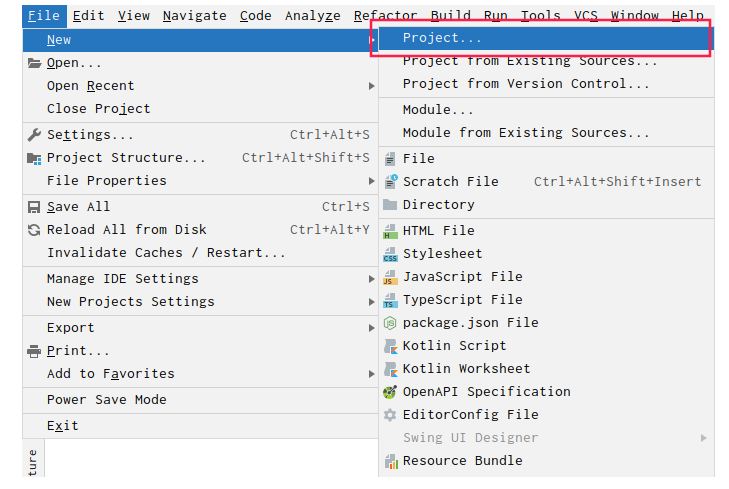Image resolution: width=729 pixels, height=489 pixels.
Task: Open the Edit menu
Action: 88,16
